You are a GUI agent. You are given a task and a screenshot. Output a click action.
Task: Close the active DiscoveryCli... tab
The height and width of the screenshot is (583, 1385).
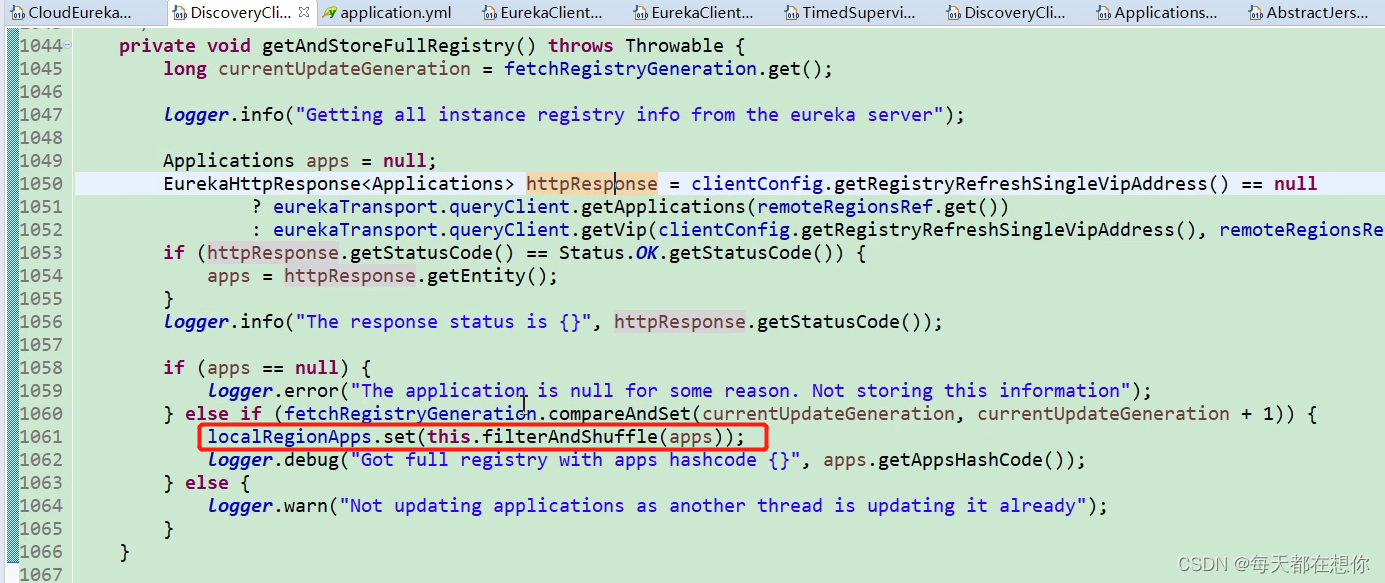click(x=304, y=13)
